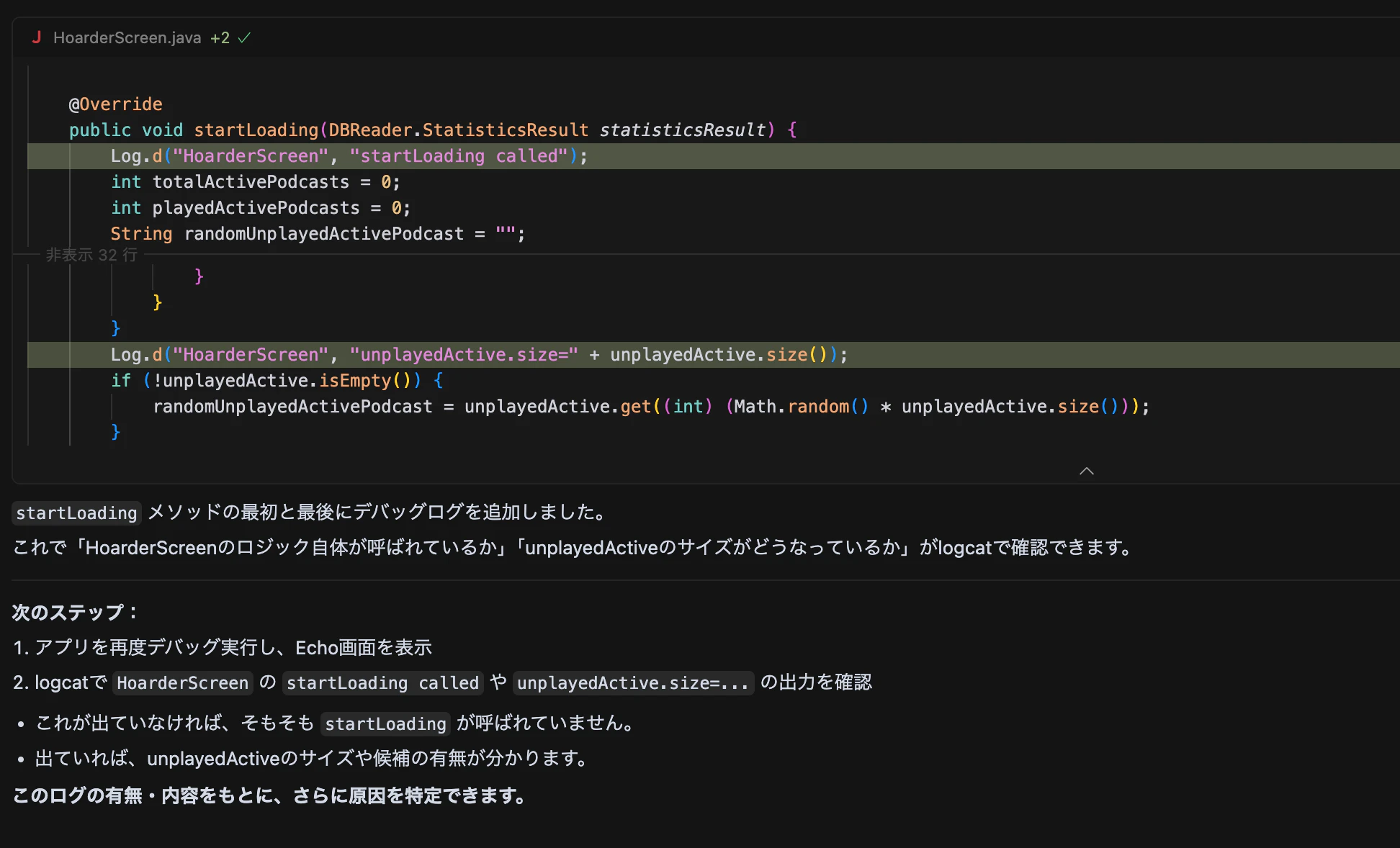
Task: Click the "startLoading called" inline code chip
Action: tap(382, 682)
